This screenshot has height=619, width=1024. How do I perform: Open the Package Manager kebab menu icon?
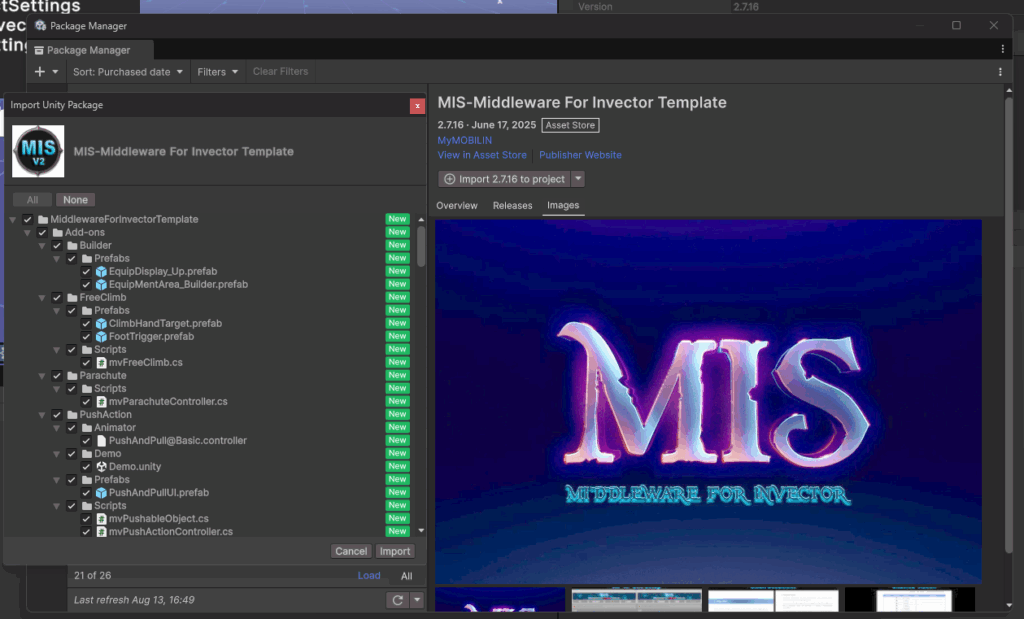[1003, 49]
